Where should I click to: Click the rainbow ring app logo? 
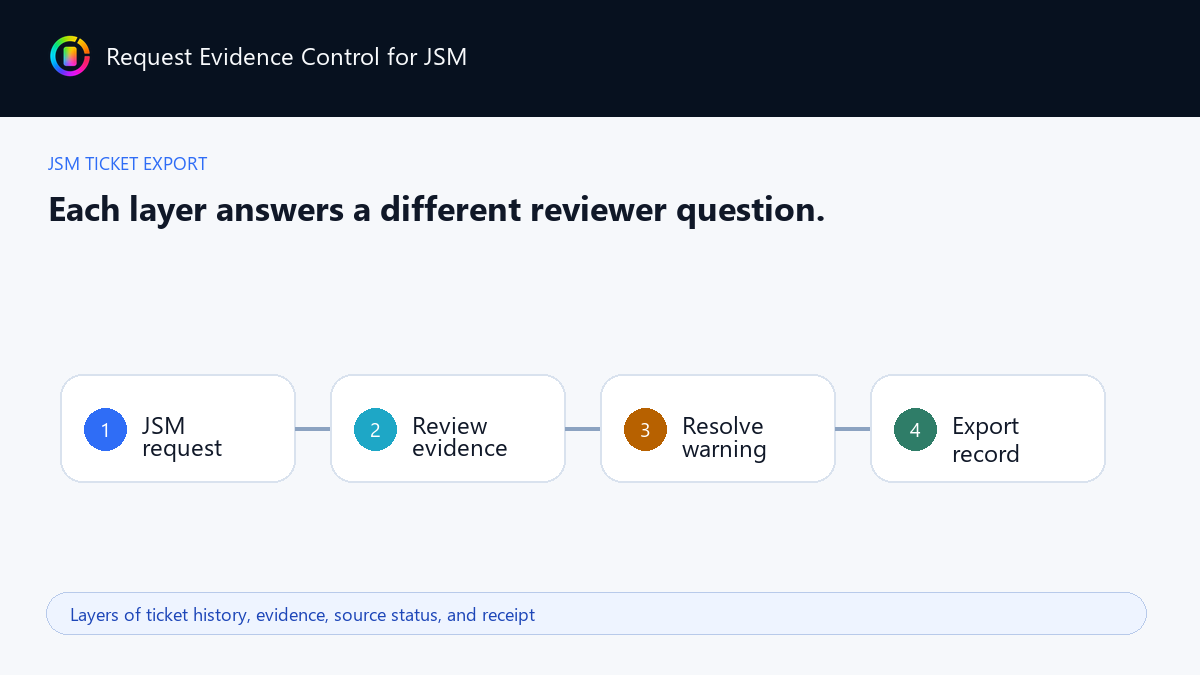[70, 56]
